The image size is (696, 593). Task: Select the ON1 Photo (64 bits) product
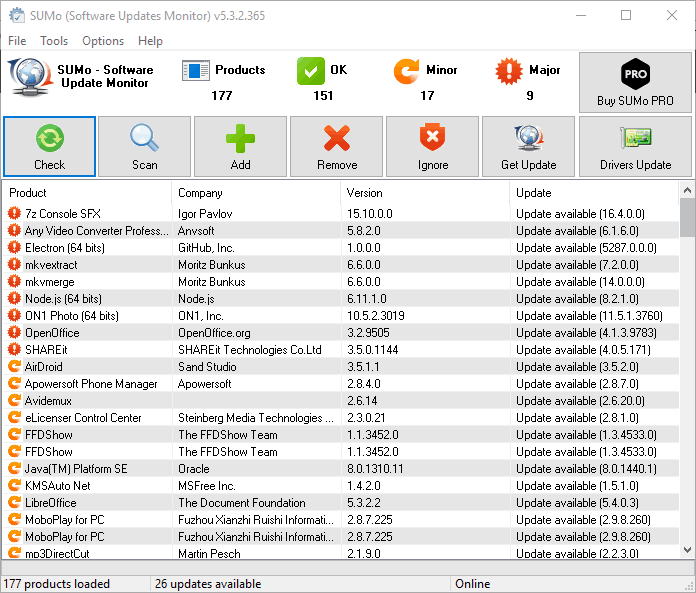(x=341, y=316)
